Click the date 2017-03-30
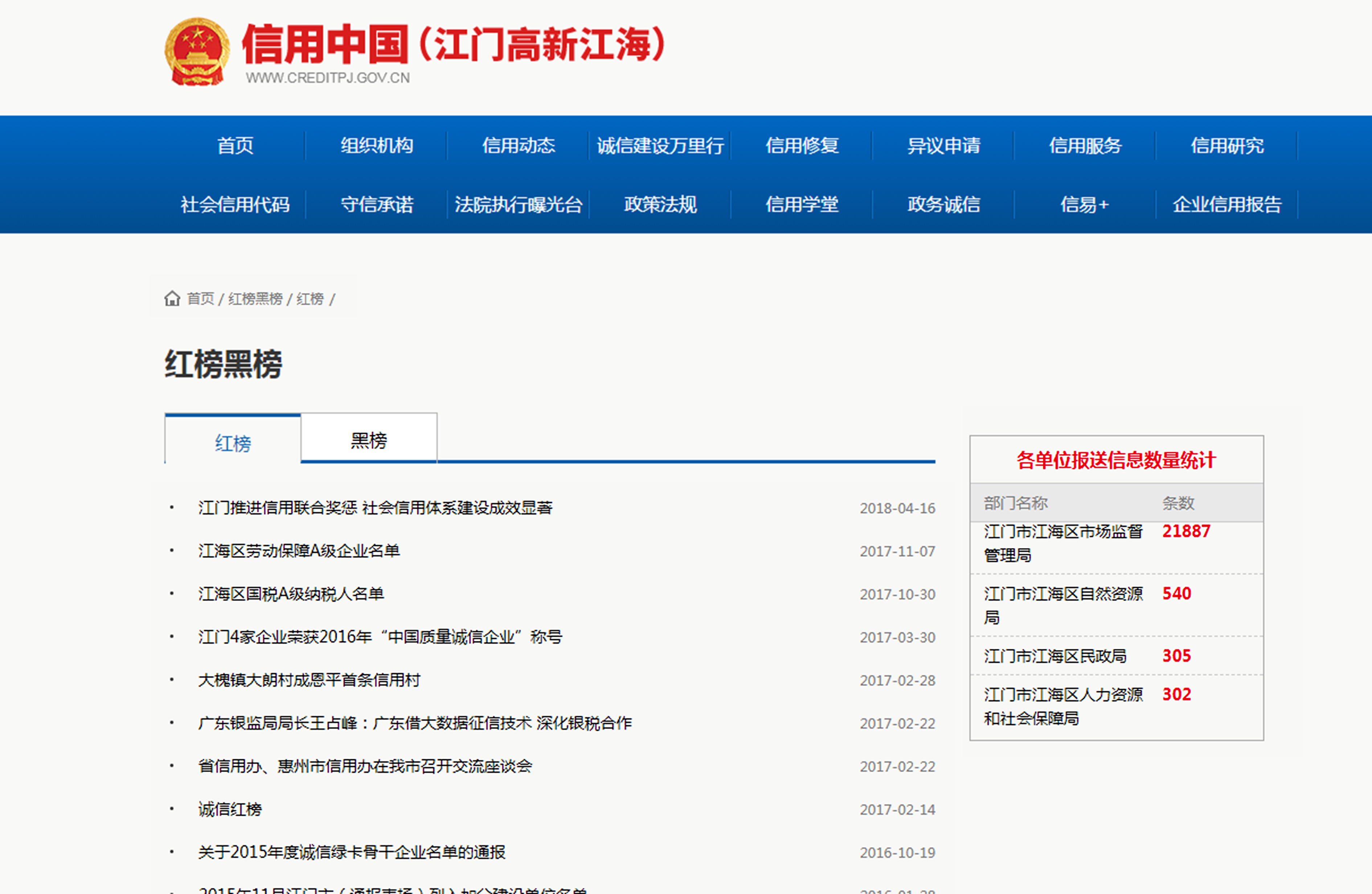The width and height of the screenshot is (1372, 894). (x=898, y=637)
